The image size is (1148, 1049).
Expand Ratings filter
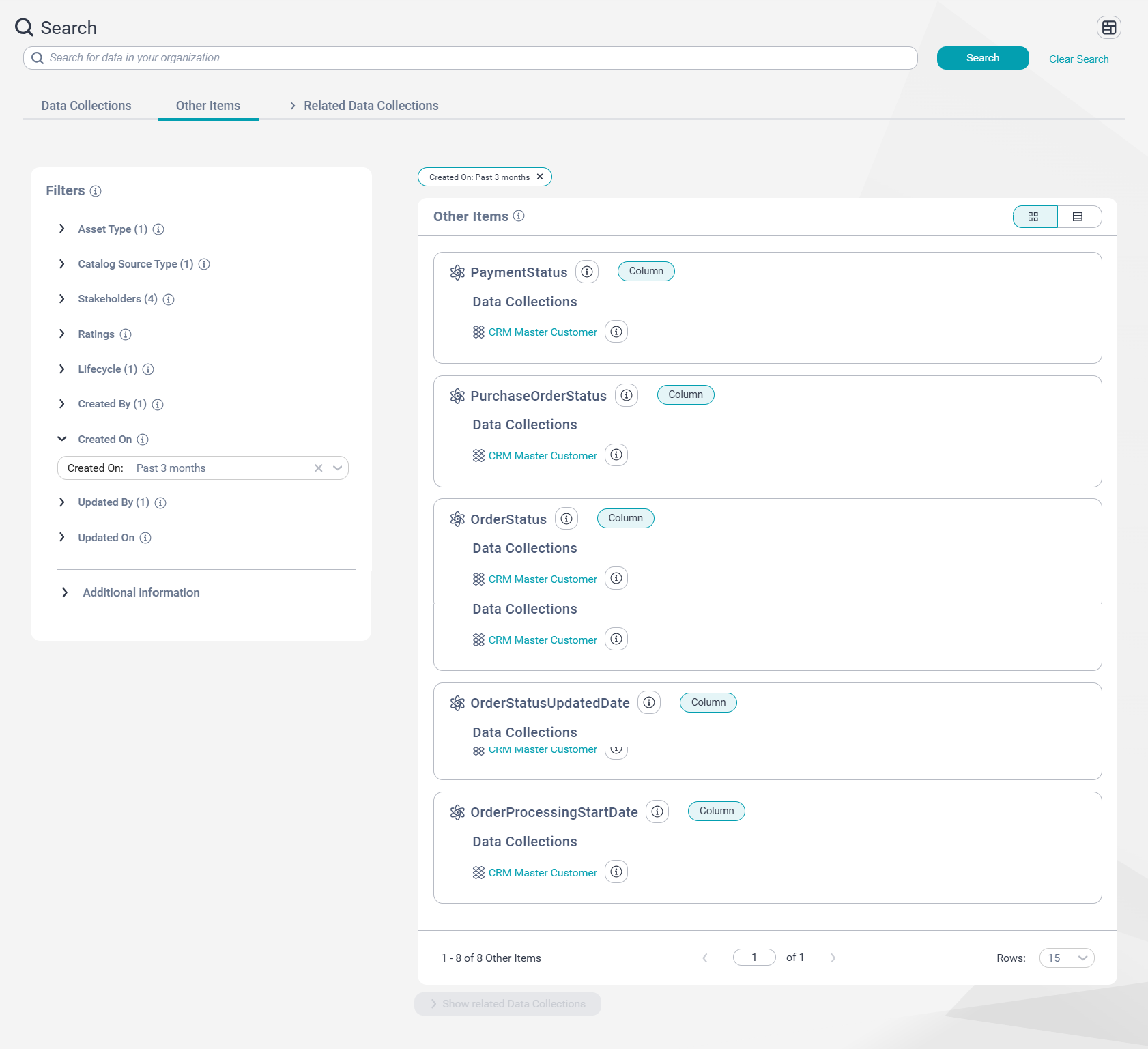(x=62, y=334)
